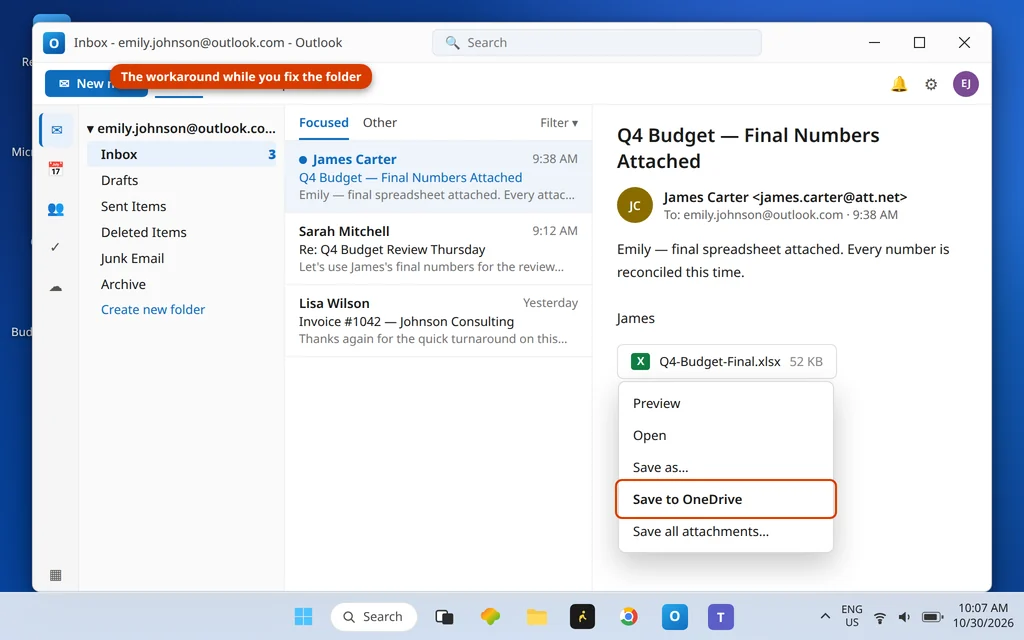Collapse the emily.johnson@outlook.com account tree
Viewport: 1024px width, 640px height.
point(90,129)
